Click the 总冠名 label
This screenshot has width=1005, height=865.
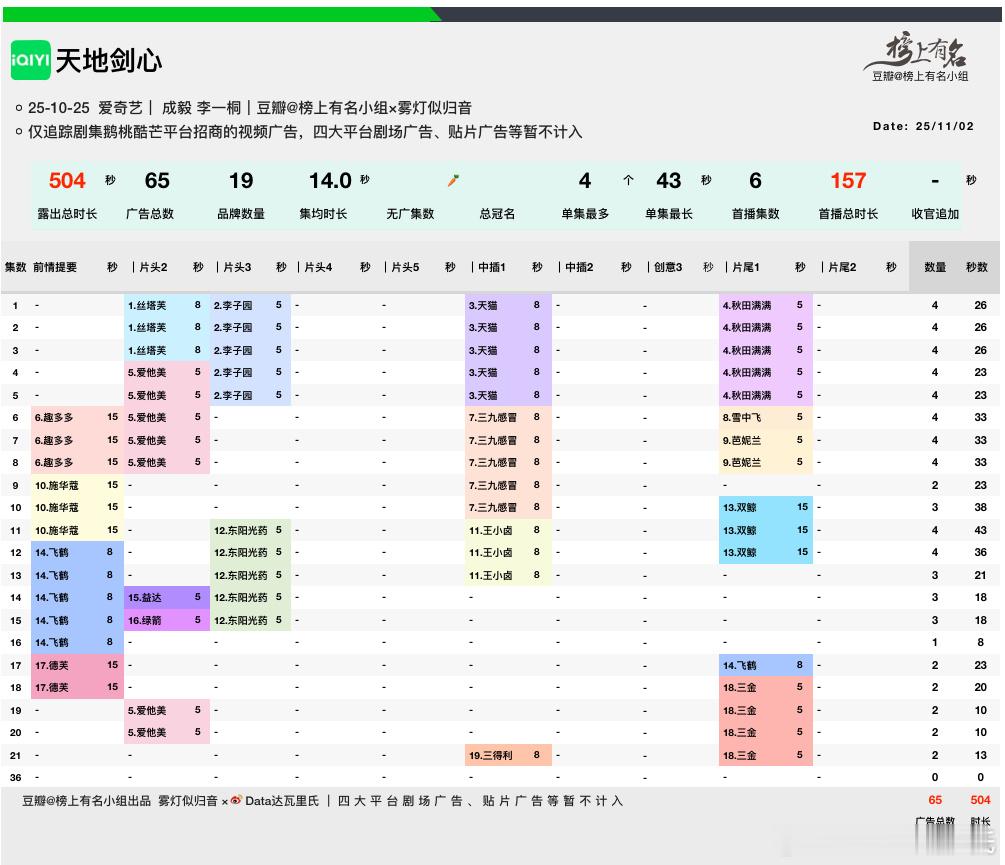497,213
